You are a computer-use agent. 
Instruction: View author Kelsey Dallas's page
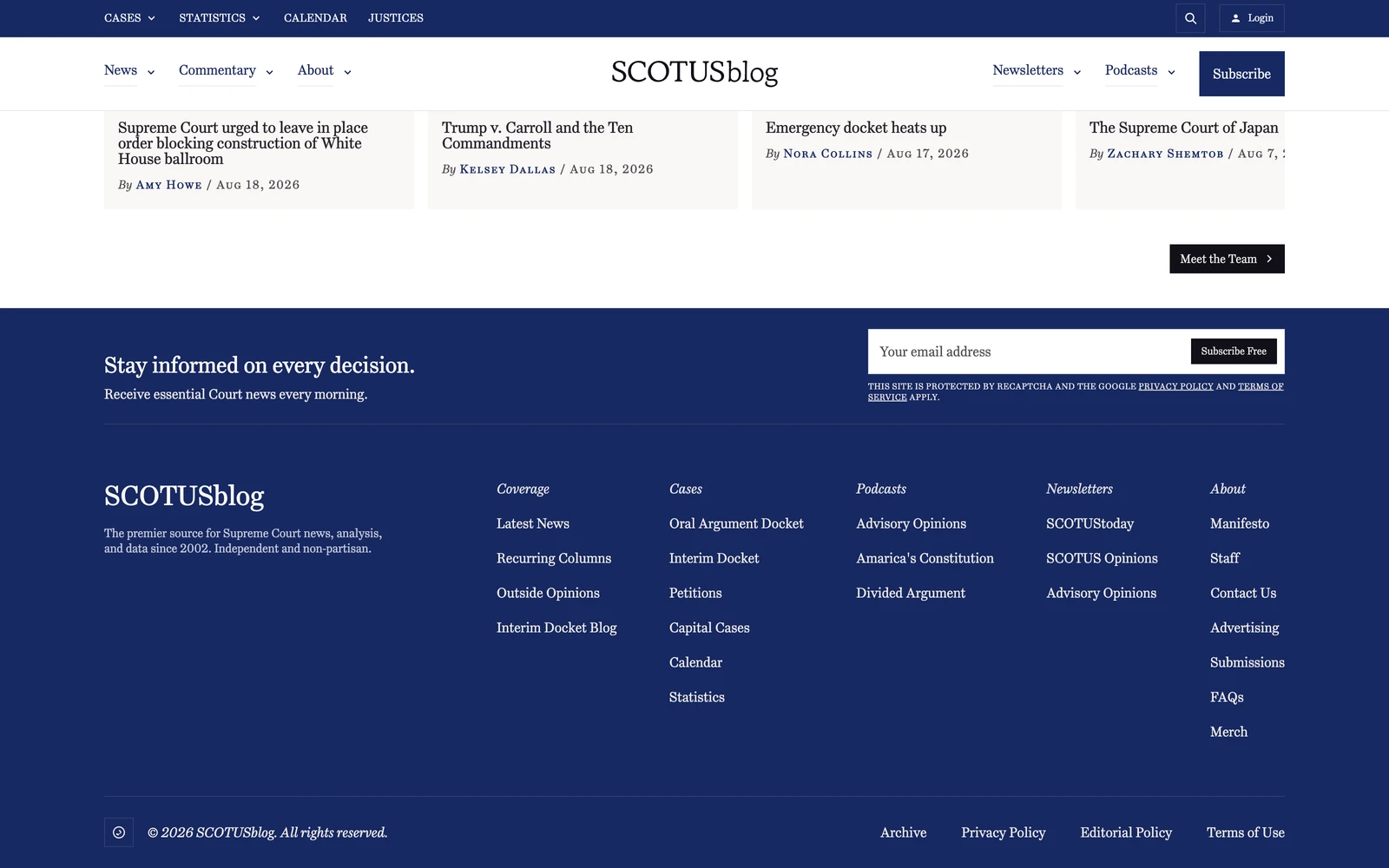(508, 169)
